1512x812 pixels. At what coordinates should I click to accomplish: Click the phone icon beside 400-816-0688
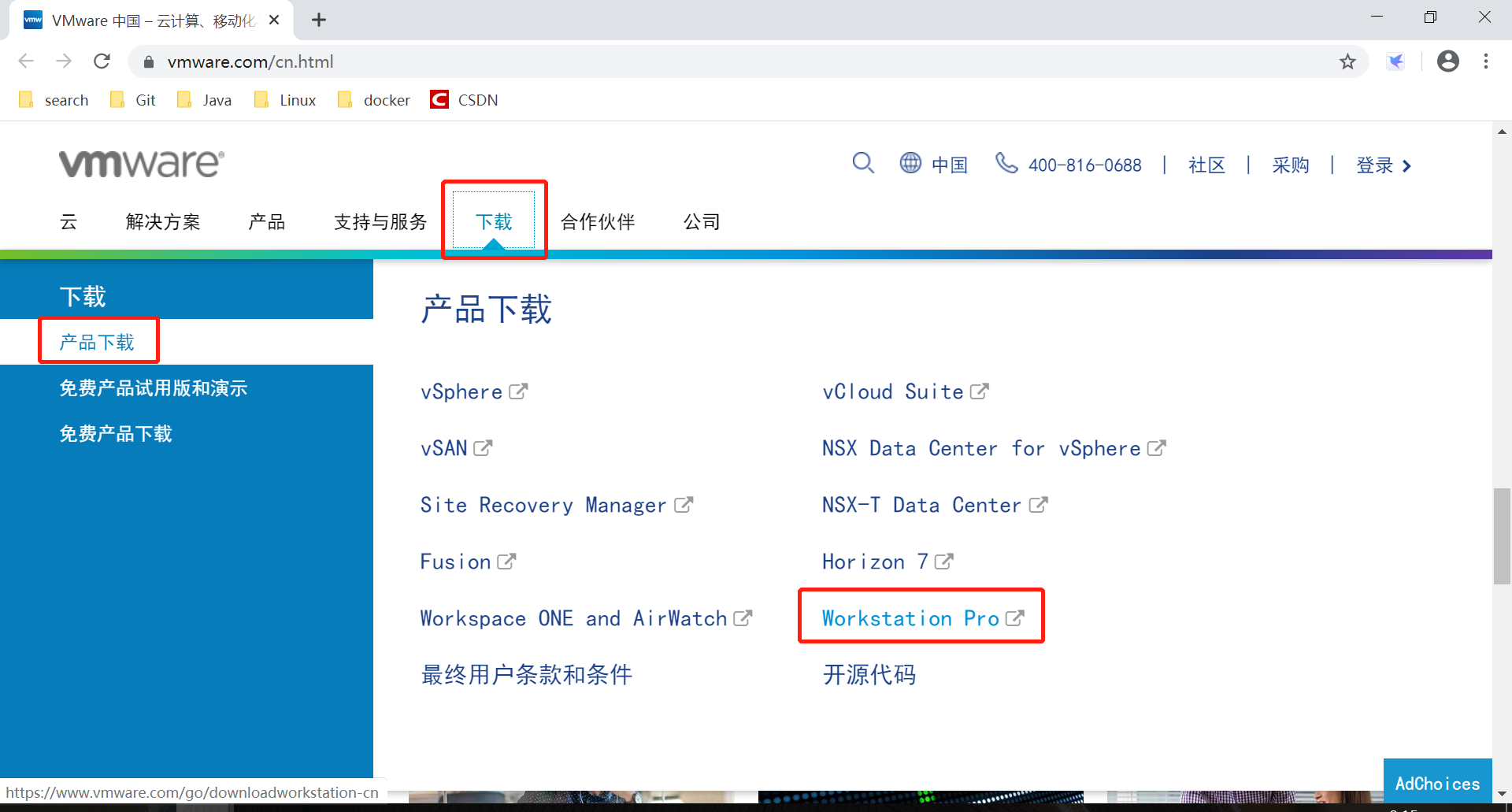(x=1006, y=163)
